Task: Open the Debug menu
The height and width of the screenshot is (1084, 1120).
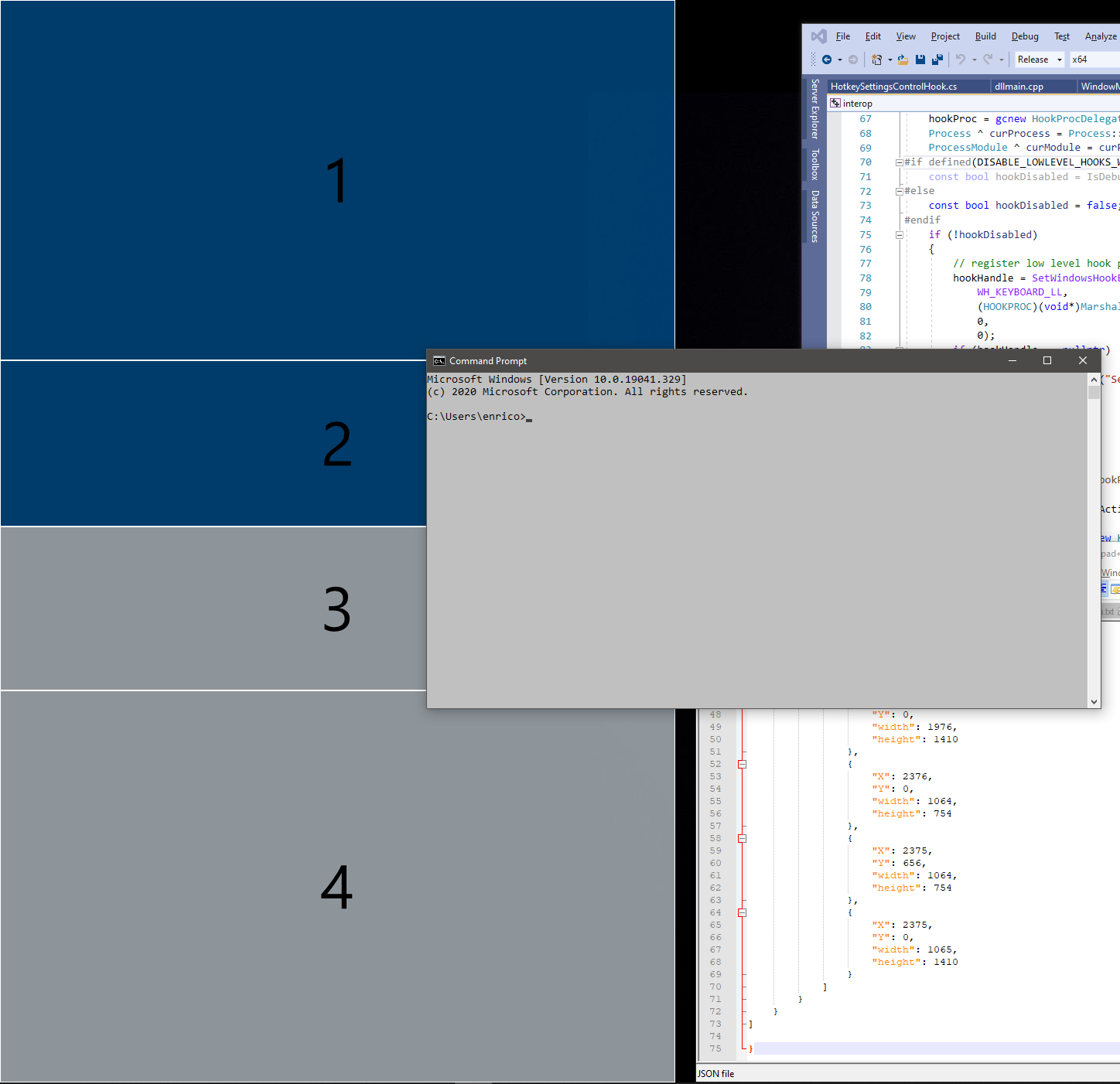Action: (1025, 36)
